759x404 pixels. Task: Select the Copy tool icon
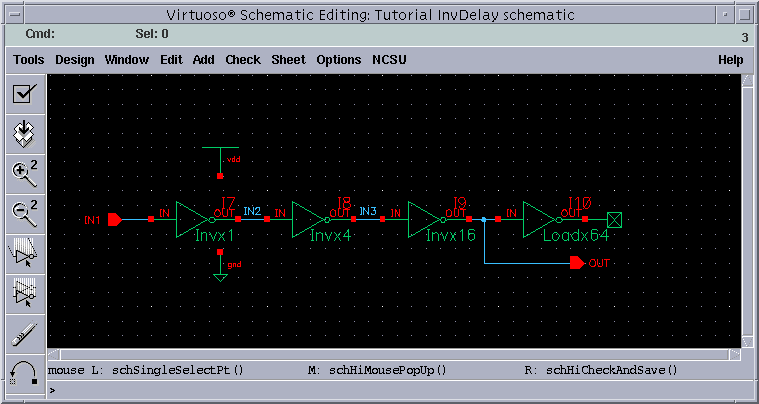coord(25,294)
